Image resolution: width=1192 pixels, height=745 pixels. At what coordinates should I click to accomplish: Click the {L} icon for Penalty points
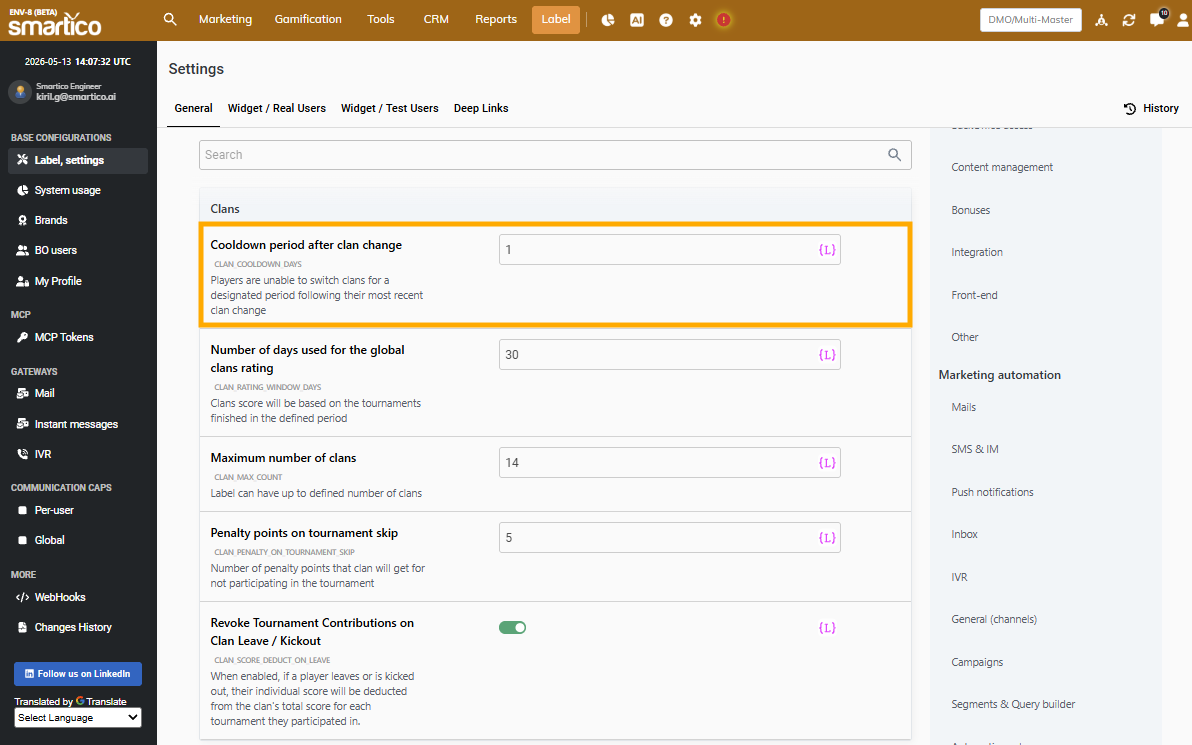click(x=826, y=538)
